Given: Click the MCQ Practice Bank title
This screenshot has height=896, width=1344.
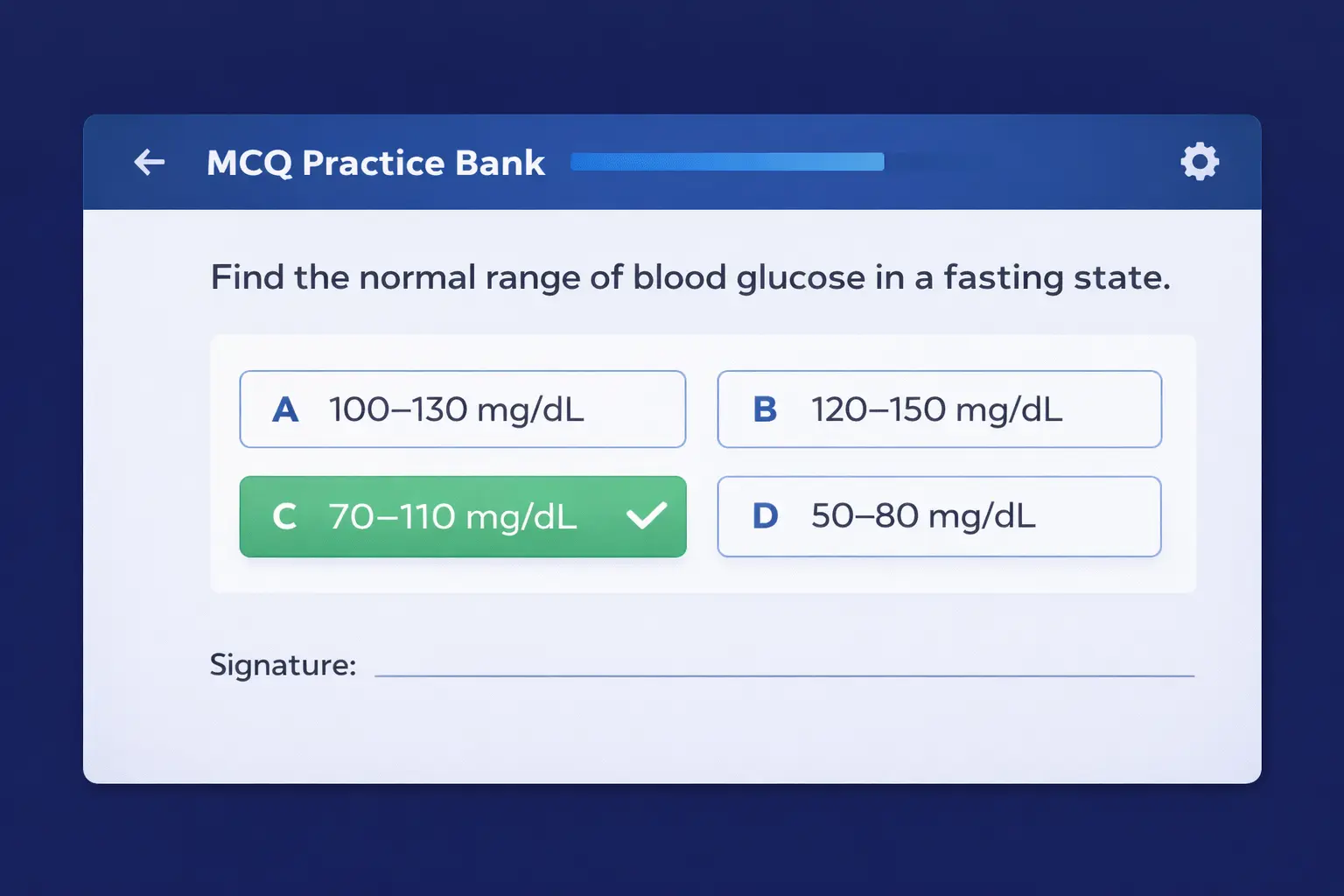Looking at the screenshot, I should [375, 163].
